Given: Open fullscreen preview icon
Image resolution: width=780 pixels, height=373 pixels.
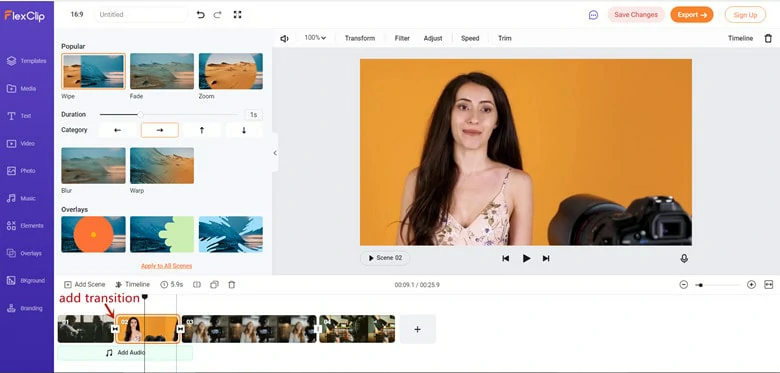Looking at the screenshot, I should (237, 15).
